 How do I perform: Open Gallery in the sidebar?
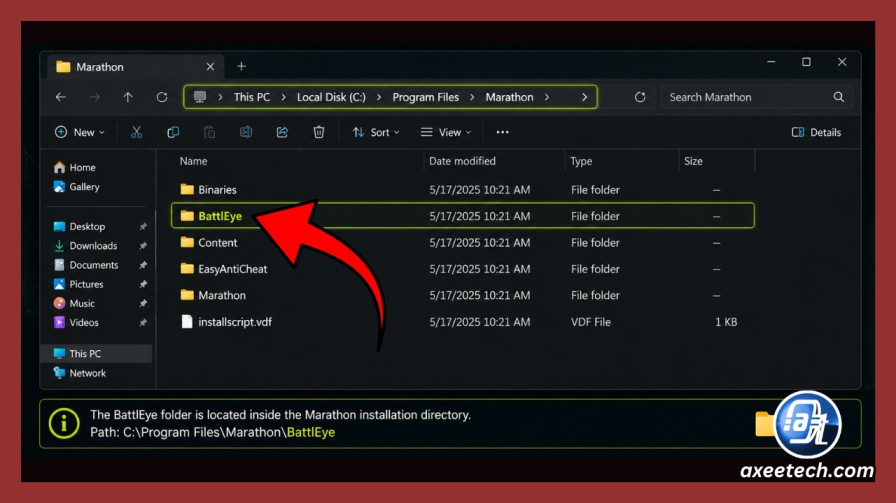pyautogui.click(x=77, y=187)
